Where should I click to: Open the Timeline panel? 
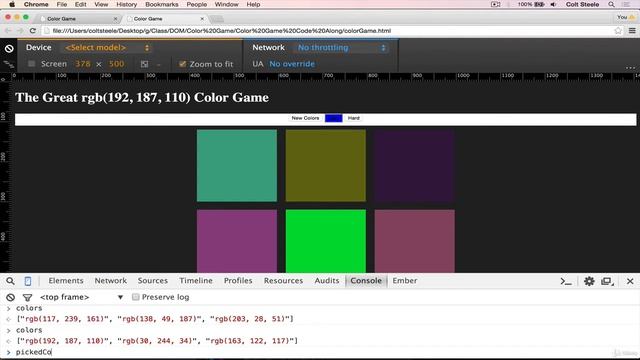coord(196,281)
